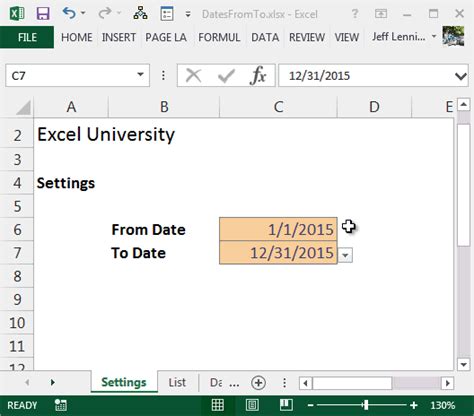Click the To Date label cell
The width and height of the screenshot is (474, 416).
(x=138, y=253)
